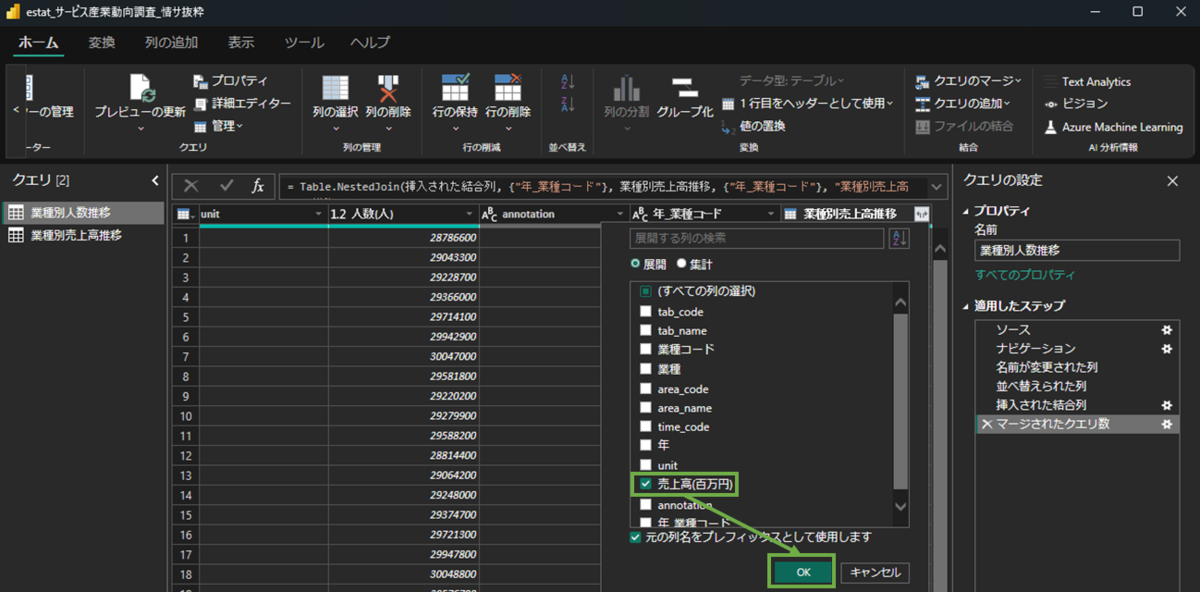The height and width of the screenshot is (592, 1200).
Task: Select the 集計 radio option
Action: (682, 264)
